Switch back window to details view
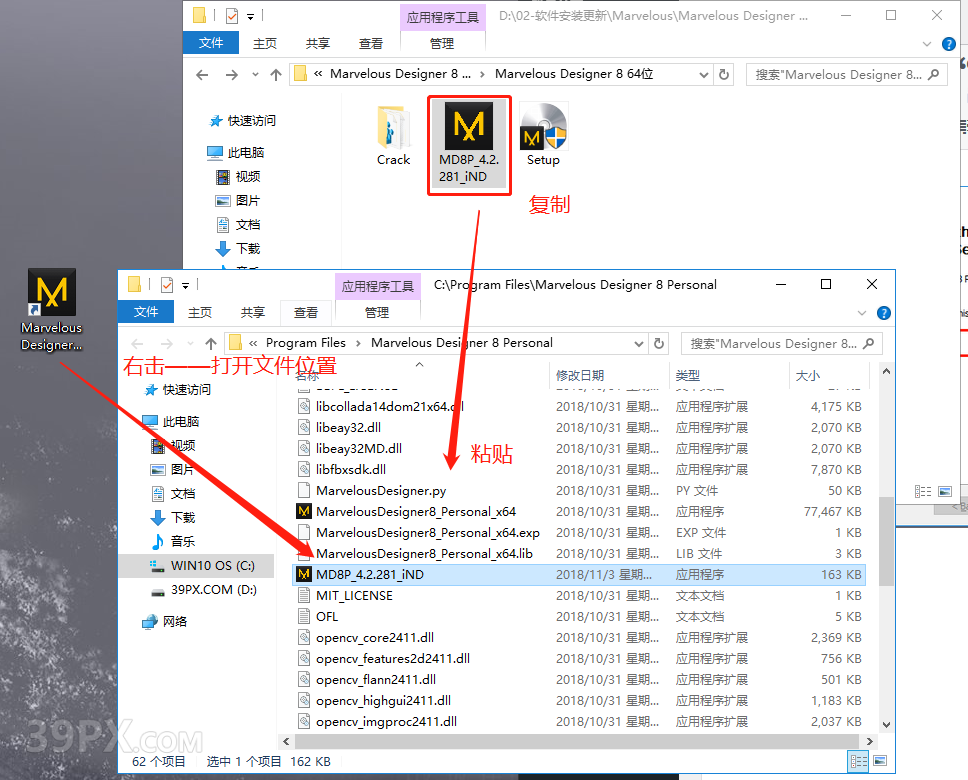Image resolution: width=968 pixels, height=780 pixels. [923, 492]
